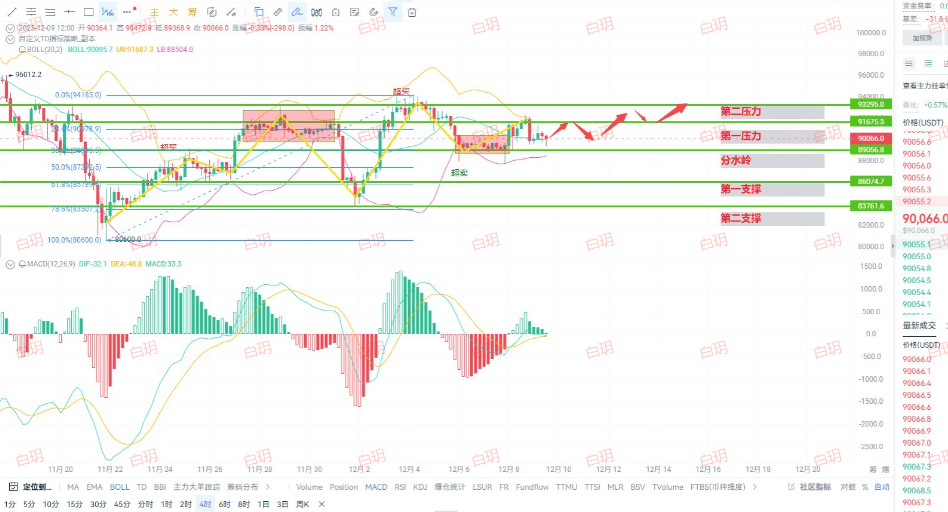Image resolution: width=948 pixels, height=512 pixels.
Task: Click the 86074.7 support price label
Action: pos(871,181)
